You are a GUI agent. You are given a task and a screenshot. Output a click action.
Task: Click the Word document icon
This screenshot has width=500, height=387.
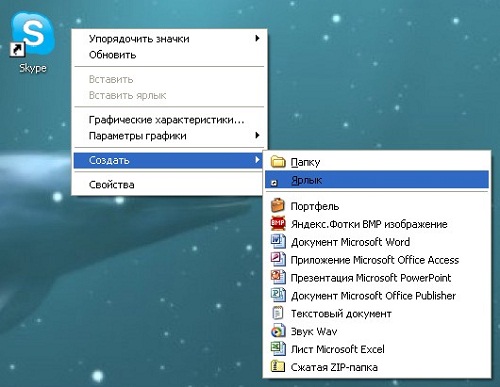pos(278,242)
